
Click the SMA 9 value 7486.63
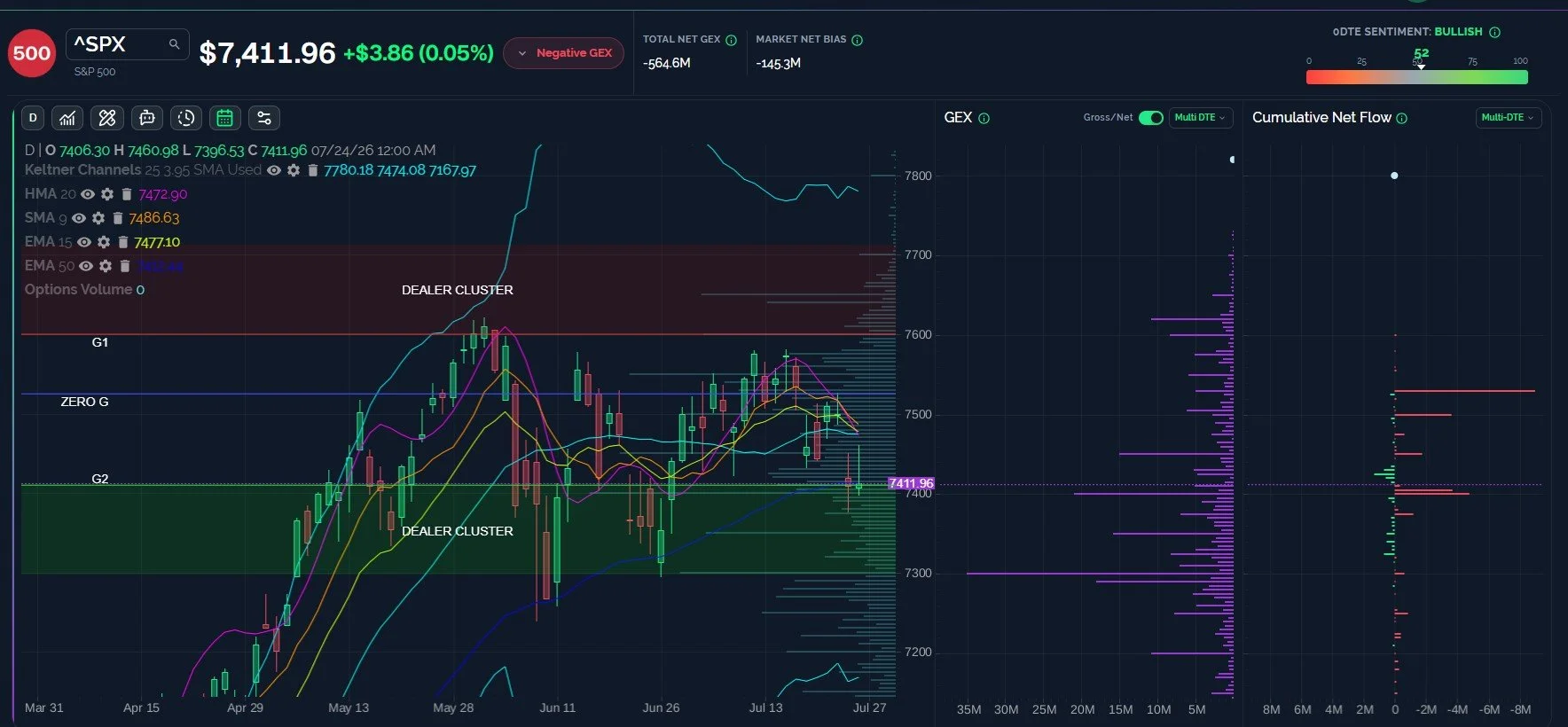pos(154,218)
